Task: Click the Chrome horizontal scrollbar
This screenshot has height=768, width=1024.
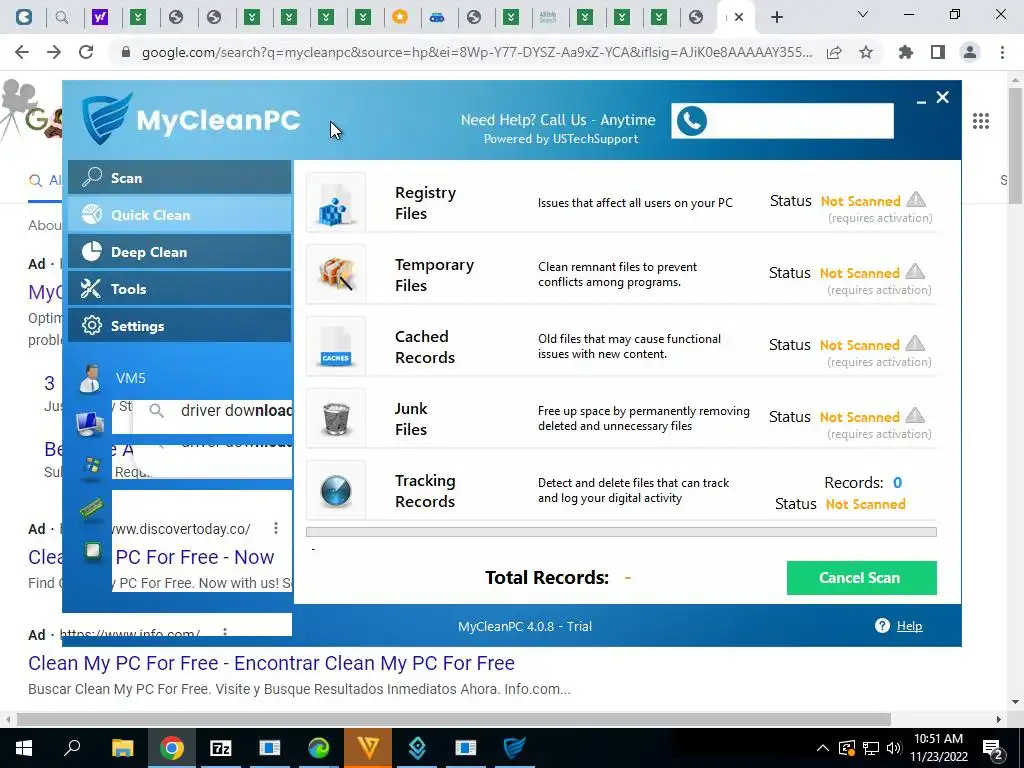Action: (x=454, y=719)
